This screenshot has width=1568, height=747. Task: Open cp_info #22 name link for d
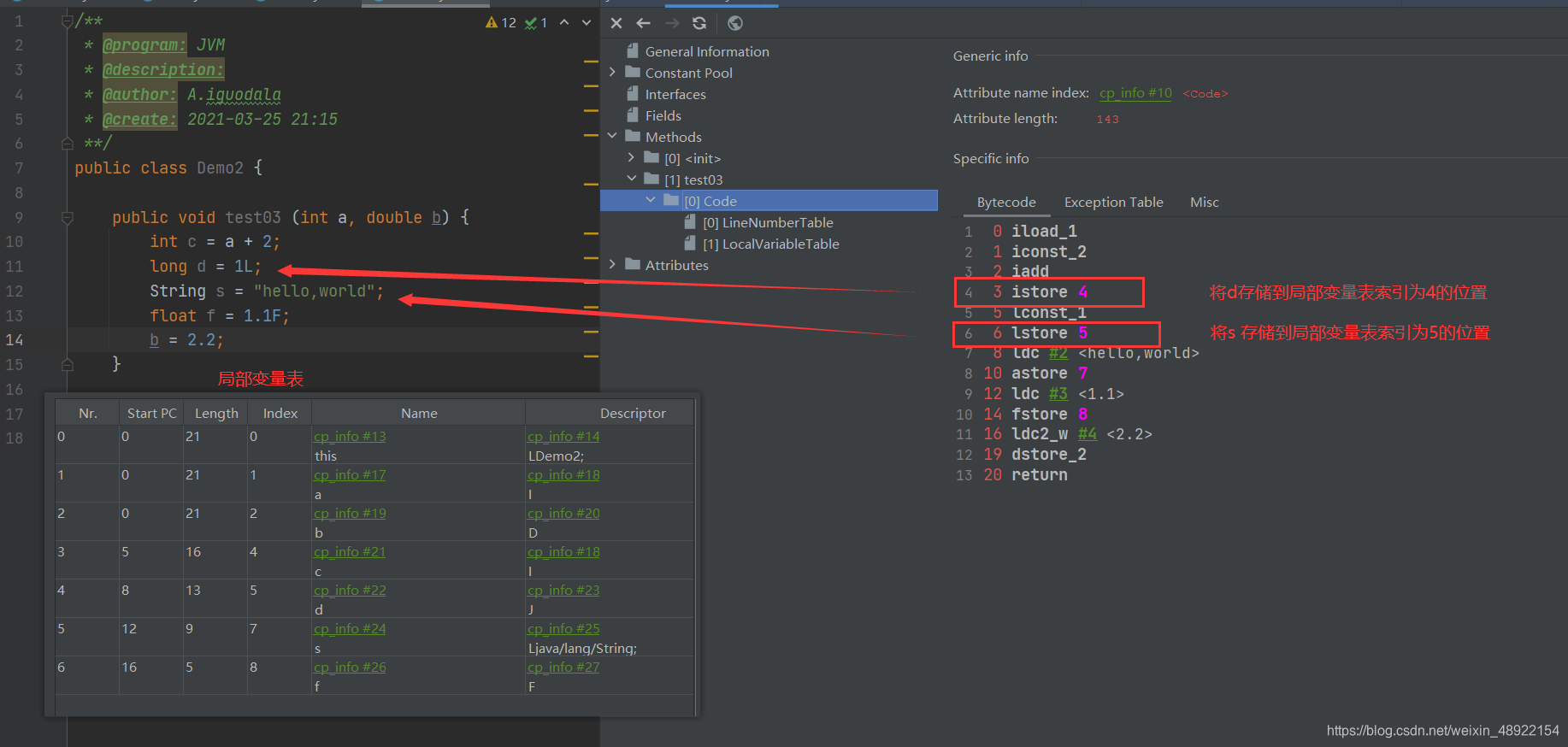[x=350, y=591]
